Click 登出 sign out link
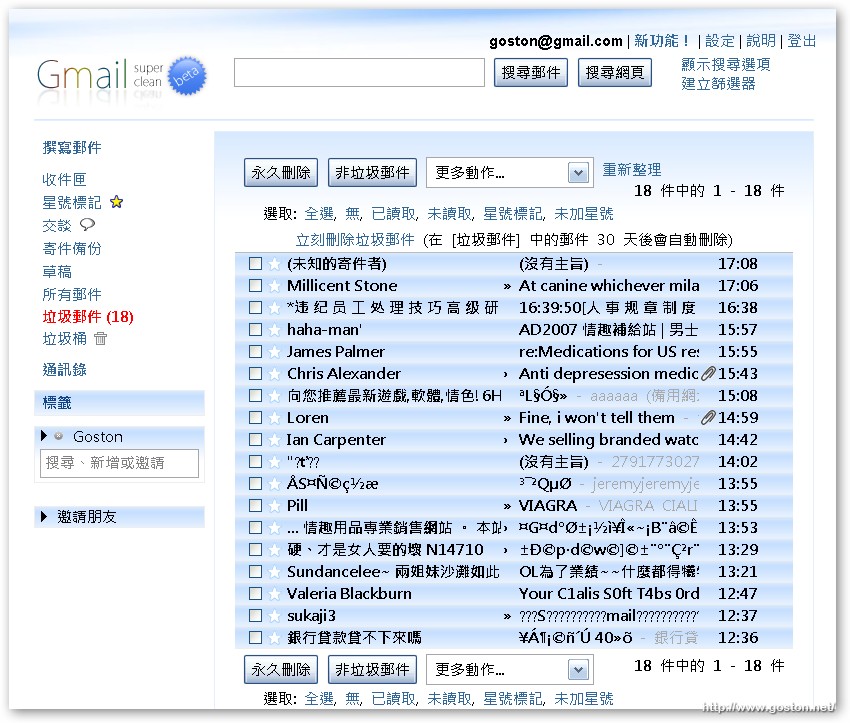 [x=802, y=41]
